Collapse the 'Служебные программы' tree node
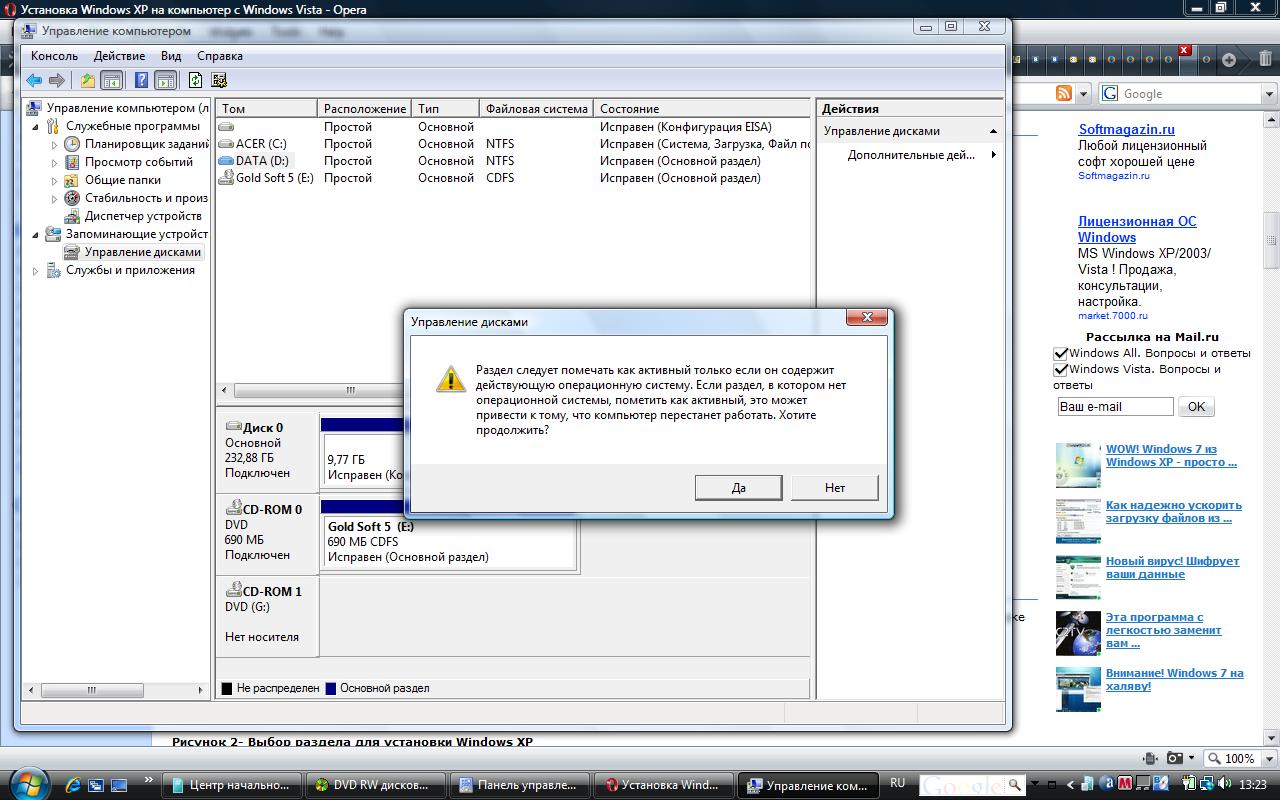Screen dimensions: 1280x800 pyautogui.click(x=36, y=127)
